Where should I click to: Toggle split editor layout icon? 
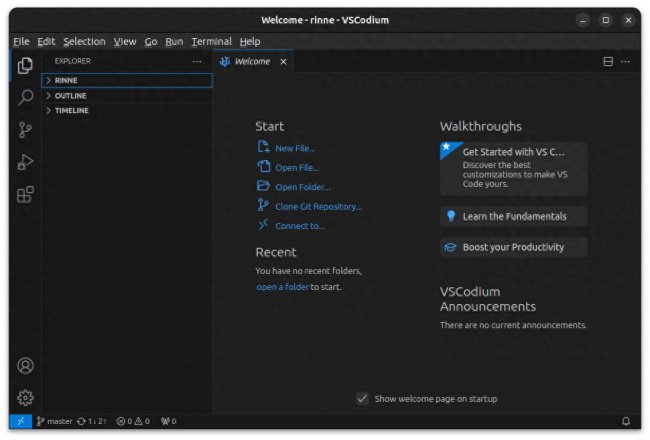608,62
